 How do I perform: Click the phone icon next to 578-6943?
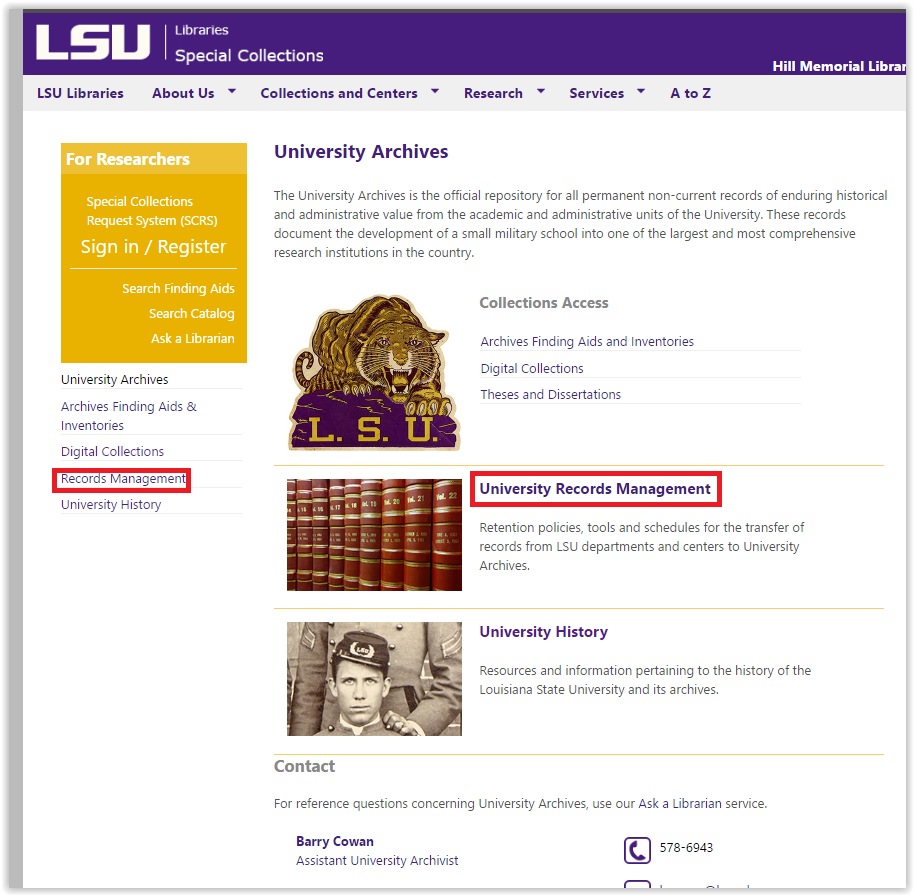tap(638, 850)
